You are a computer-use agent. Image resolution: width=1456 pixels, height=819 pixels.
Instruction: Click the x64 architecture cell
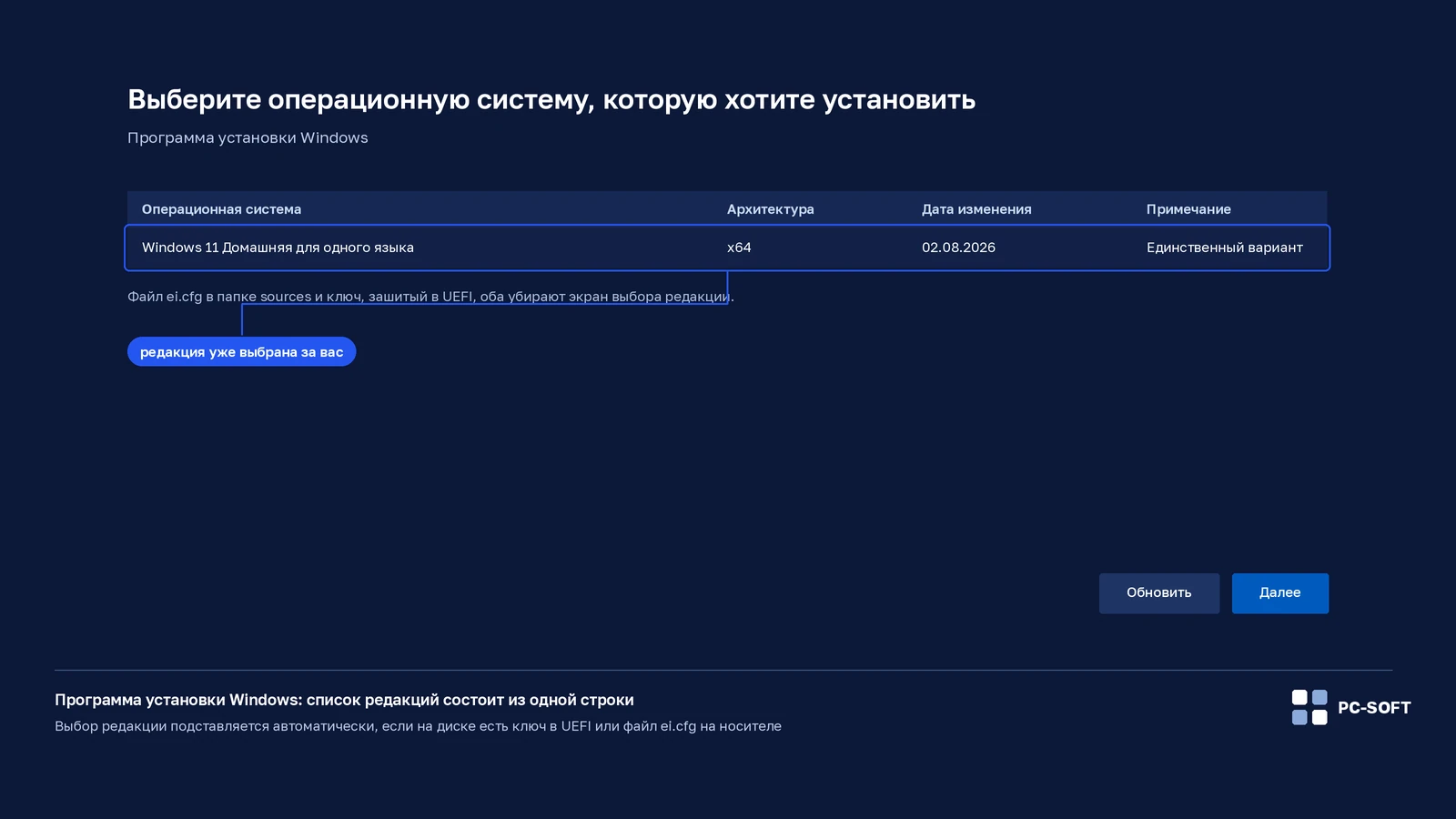click(739, 248)
